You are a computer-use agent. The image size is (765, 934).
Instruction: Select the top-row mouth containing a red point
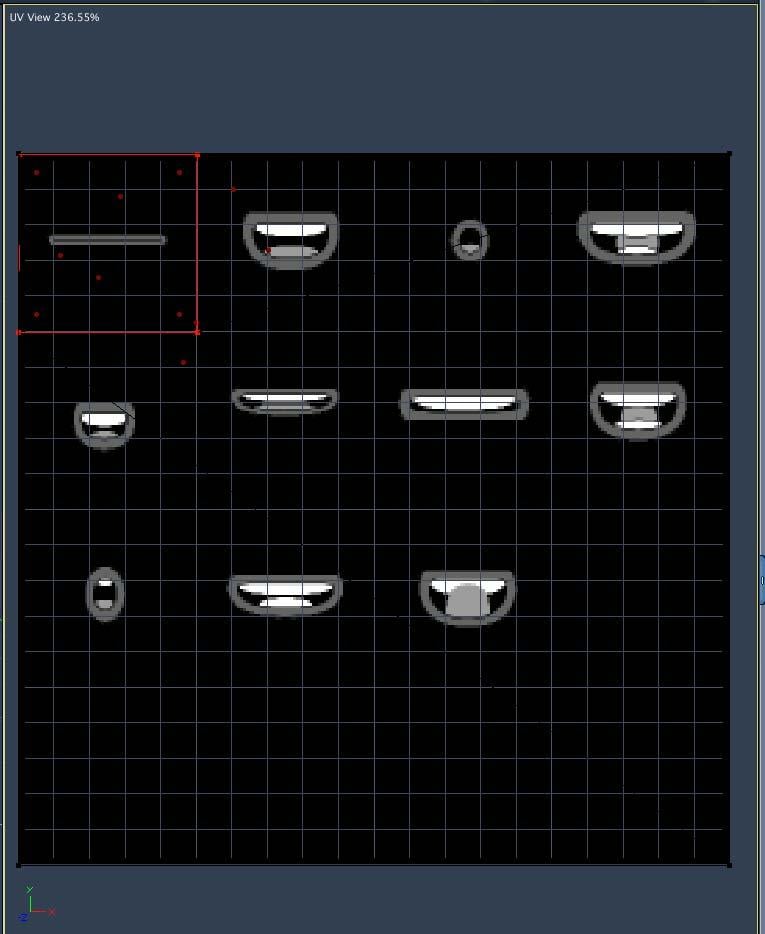(x=291, y=240)
